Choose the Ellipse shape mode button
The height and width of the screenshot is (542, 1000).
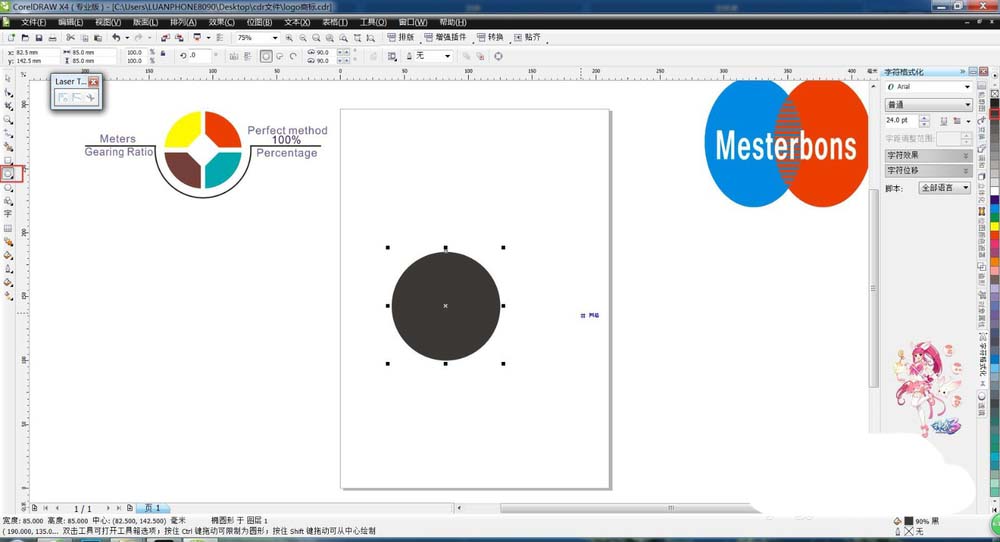pos(266,56)
